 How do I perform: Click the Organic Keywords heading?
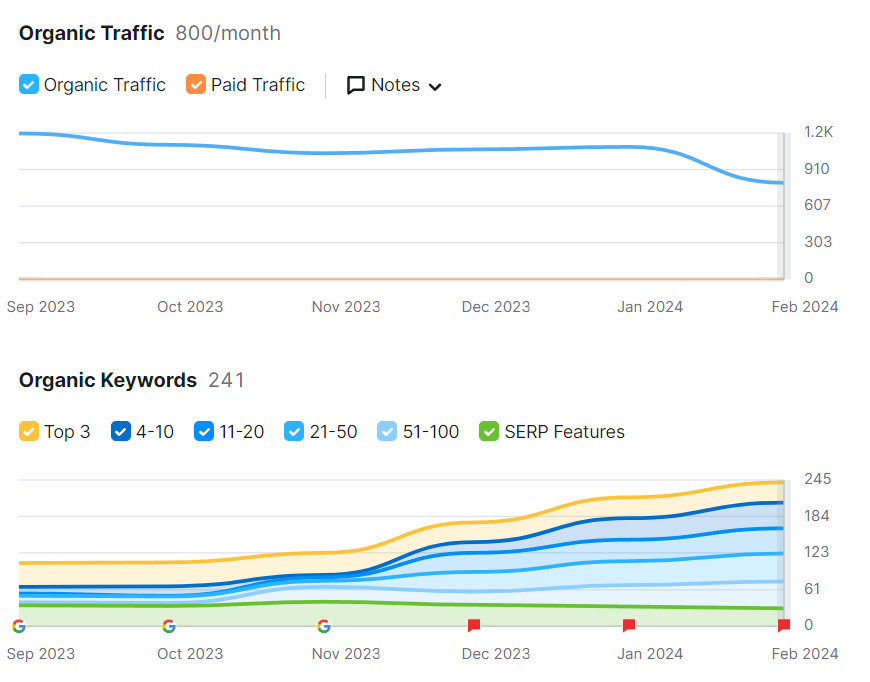[108, 380]
